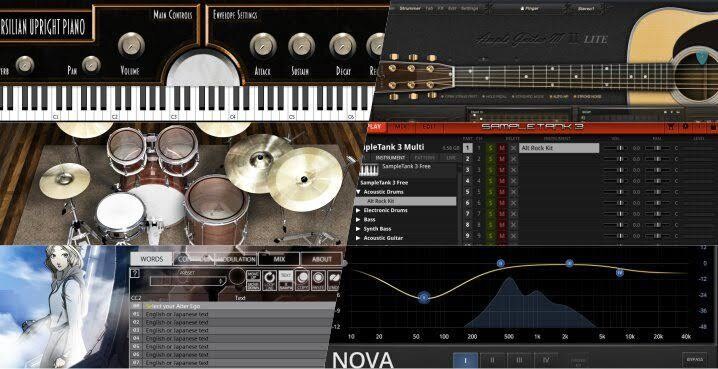Screen dimensions: 718x369
Task: Select the third EQ band node in Nova
Action: click(569, 263)
